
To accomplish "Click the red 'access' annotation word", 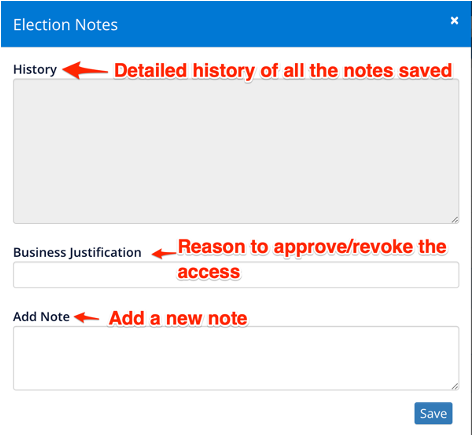I will pyautogui.click(x=209, y=272).
